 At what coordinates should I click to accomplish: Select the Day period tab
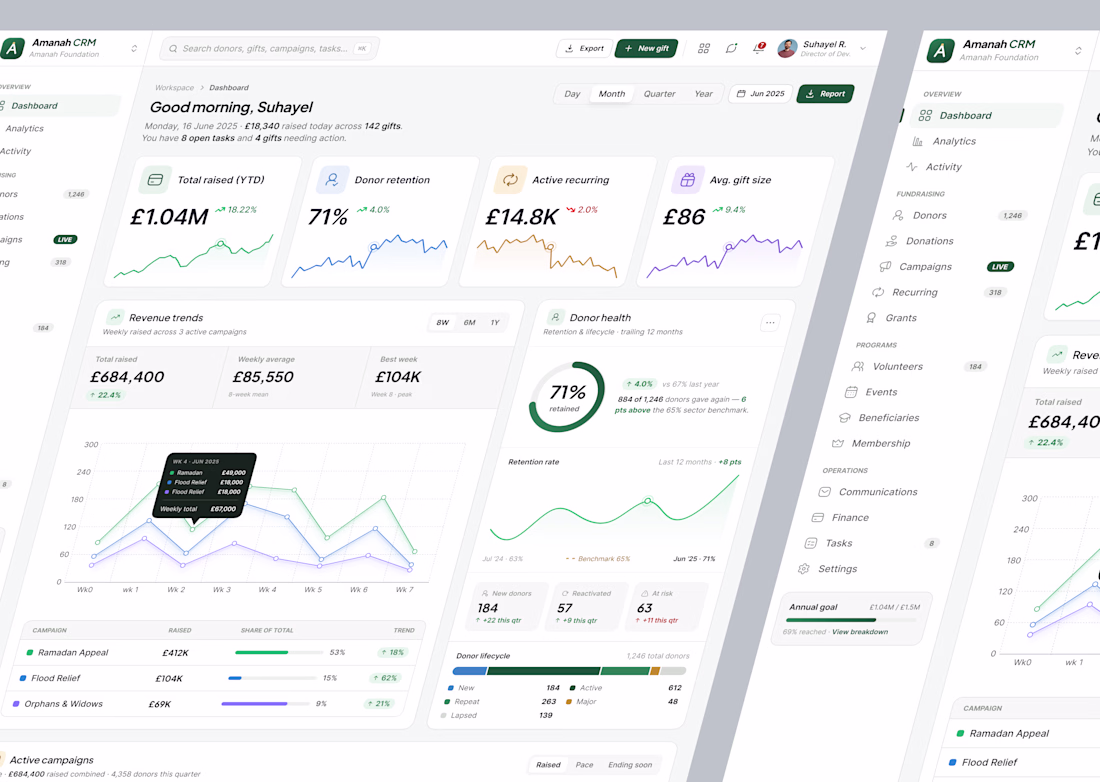tap(572, 94)
